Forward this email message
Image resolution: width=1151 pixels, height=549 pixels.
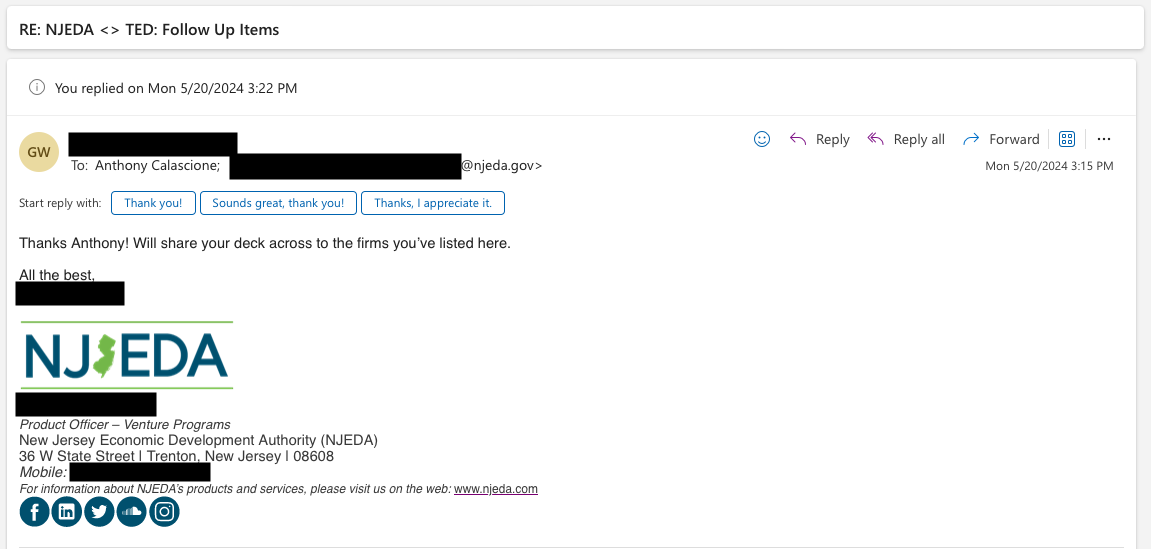click(1001, 139)
